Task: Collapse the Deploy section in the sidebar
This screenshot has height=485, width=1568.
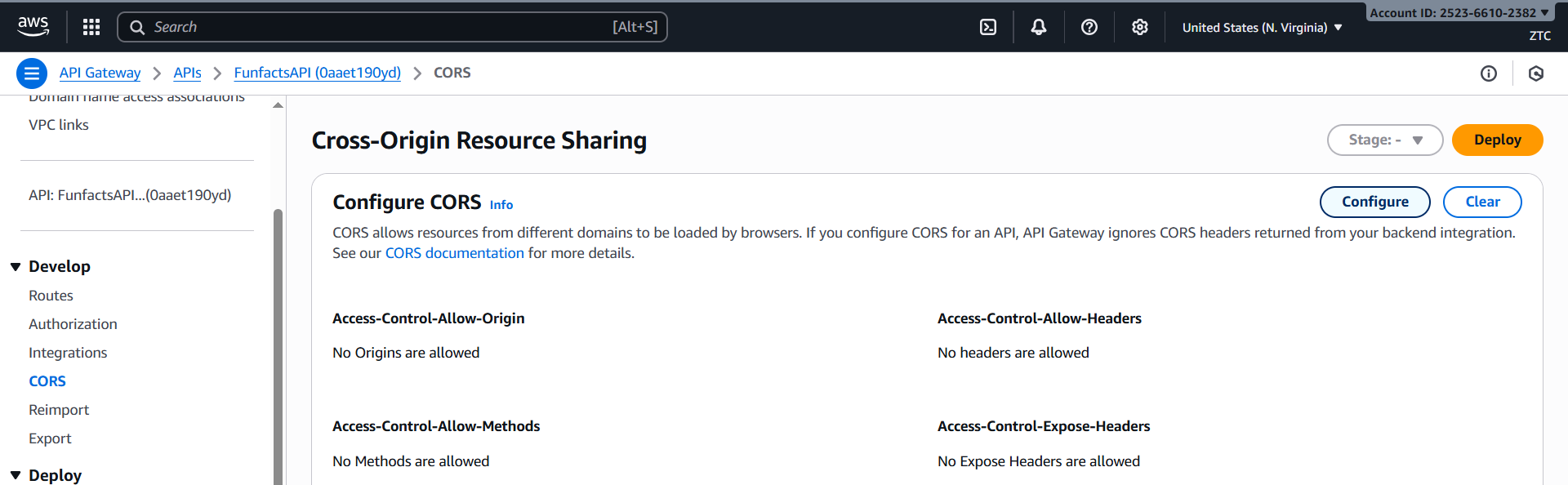Action: coord(16,475)
